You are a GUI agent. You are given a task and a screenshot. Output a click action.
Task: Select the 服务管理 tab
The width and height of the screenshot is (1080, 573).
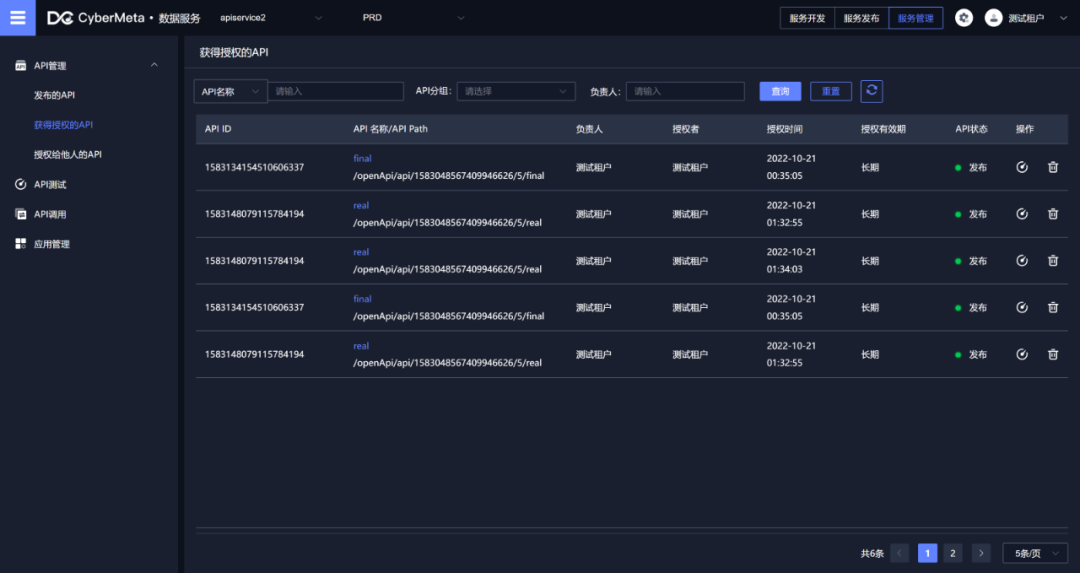[x=915, y=18]
